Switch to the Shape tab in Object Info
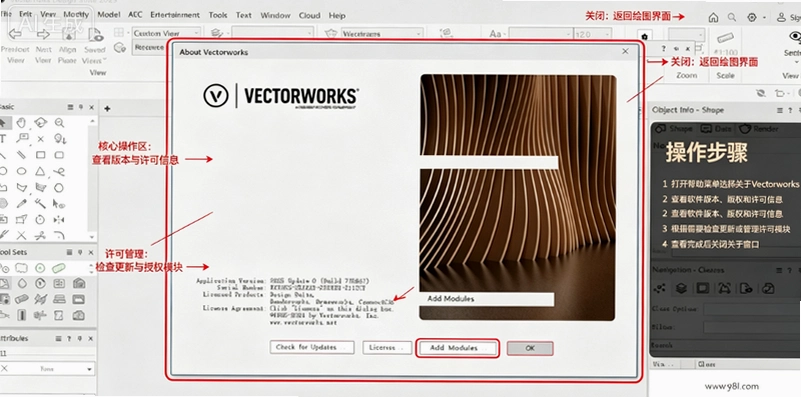801x397 pixels. pyautogui.click(x=674, y=129)
